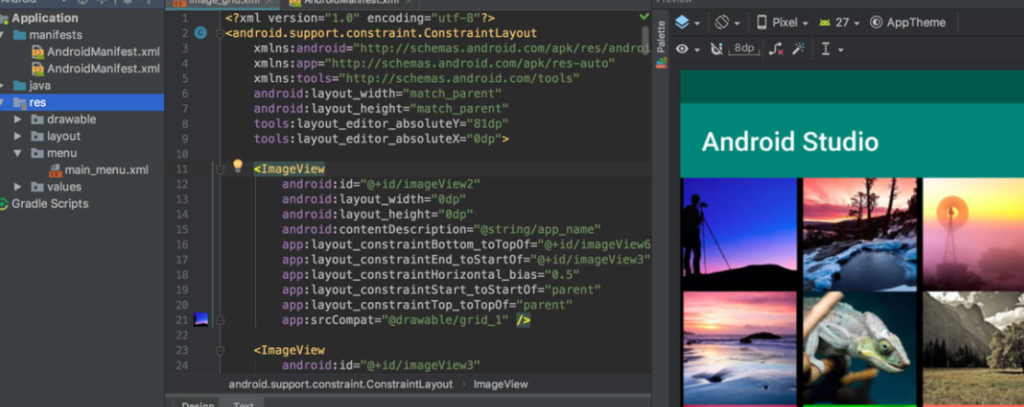Click the black-and-white mountain image in preview
This screenshot has width=1024, height=407.
pyautogui.click(x=973, y=348)
